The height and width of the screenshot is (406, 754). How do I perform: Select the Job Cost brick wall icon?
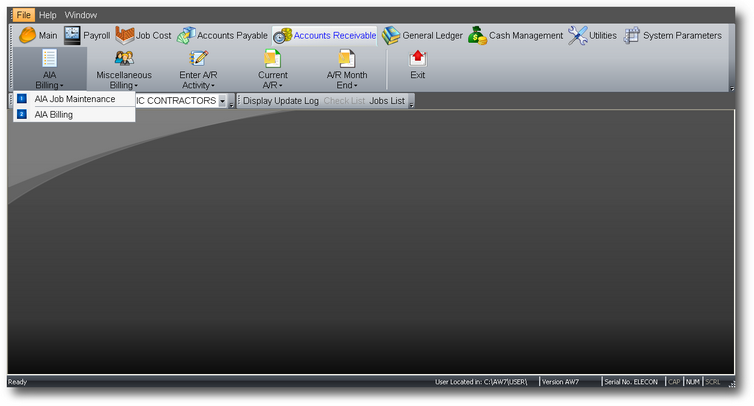[x=125, y=35]
